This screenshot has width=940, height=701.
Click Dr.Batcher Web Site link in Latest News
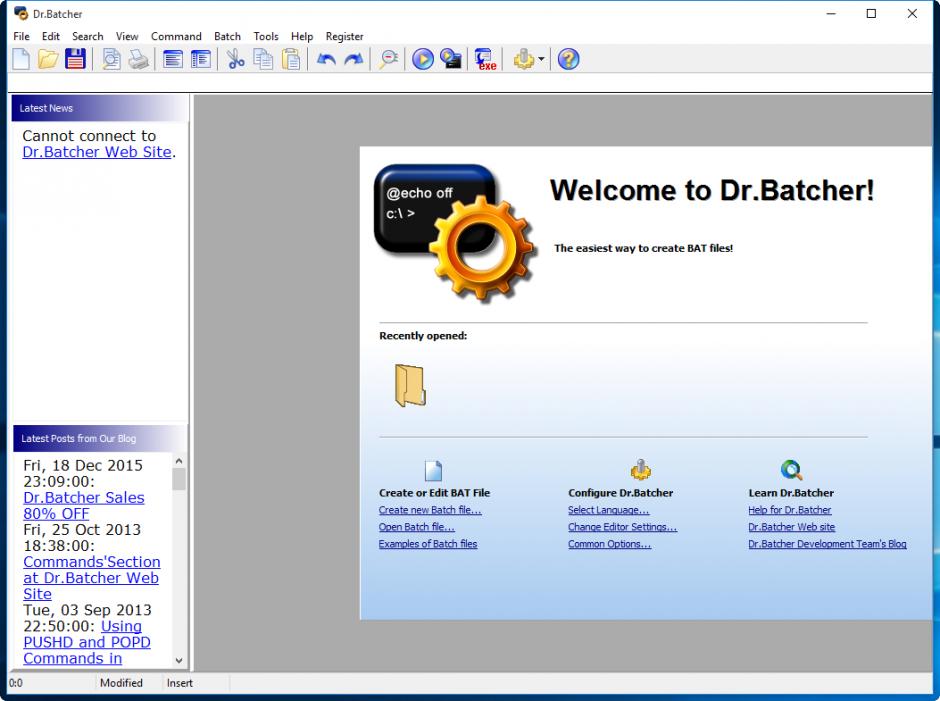[97, 152]
